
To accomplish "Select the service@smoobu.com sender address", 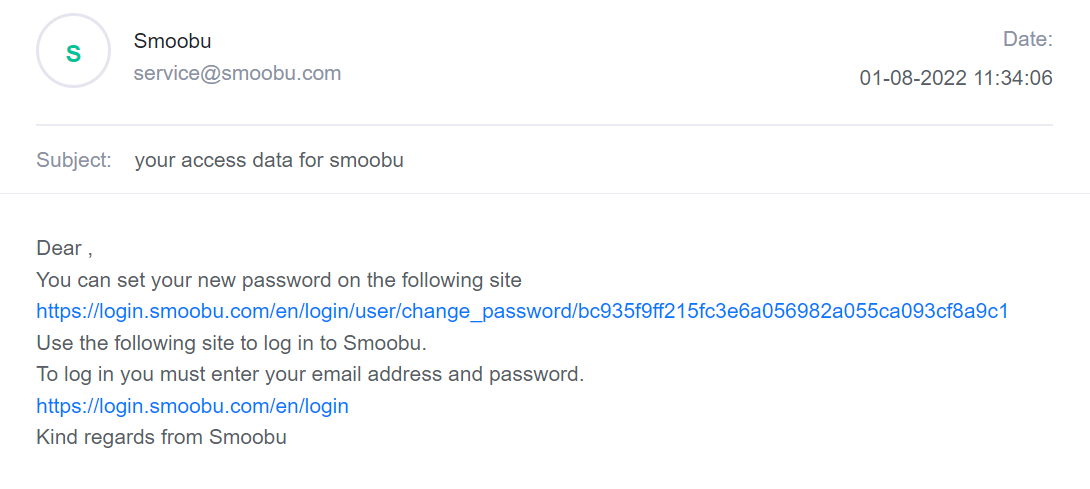I will (237, 73).
